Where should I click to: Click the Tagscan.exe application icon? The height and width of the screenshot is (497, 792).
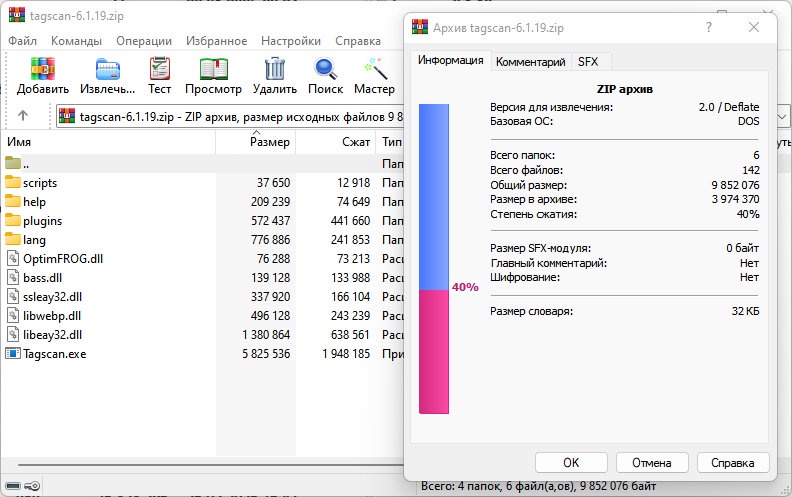tap(13, 354)
